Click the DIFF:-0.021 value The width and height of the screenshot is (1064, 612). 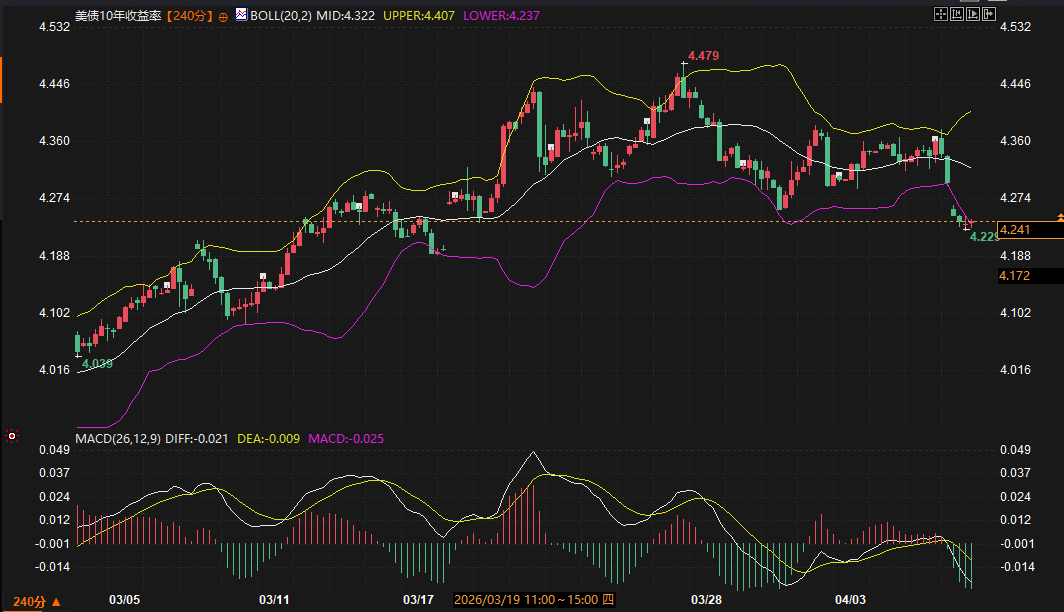(197, 439)
